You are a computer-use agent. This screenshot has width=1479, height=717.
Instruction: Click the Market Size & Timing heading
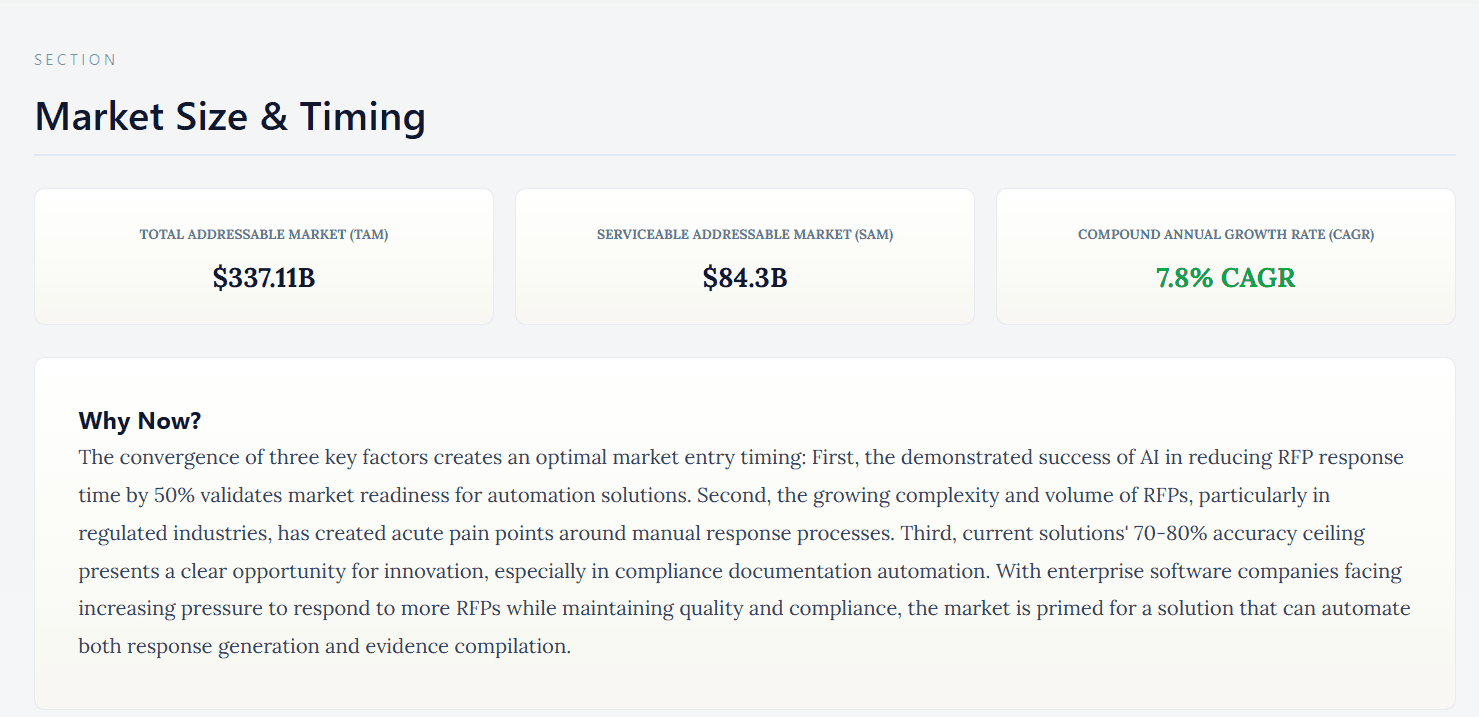pyautogui.click(x=230, y=117)
